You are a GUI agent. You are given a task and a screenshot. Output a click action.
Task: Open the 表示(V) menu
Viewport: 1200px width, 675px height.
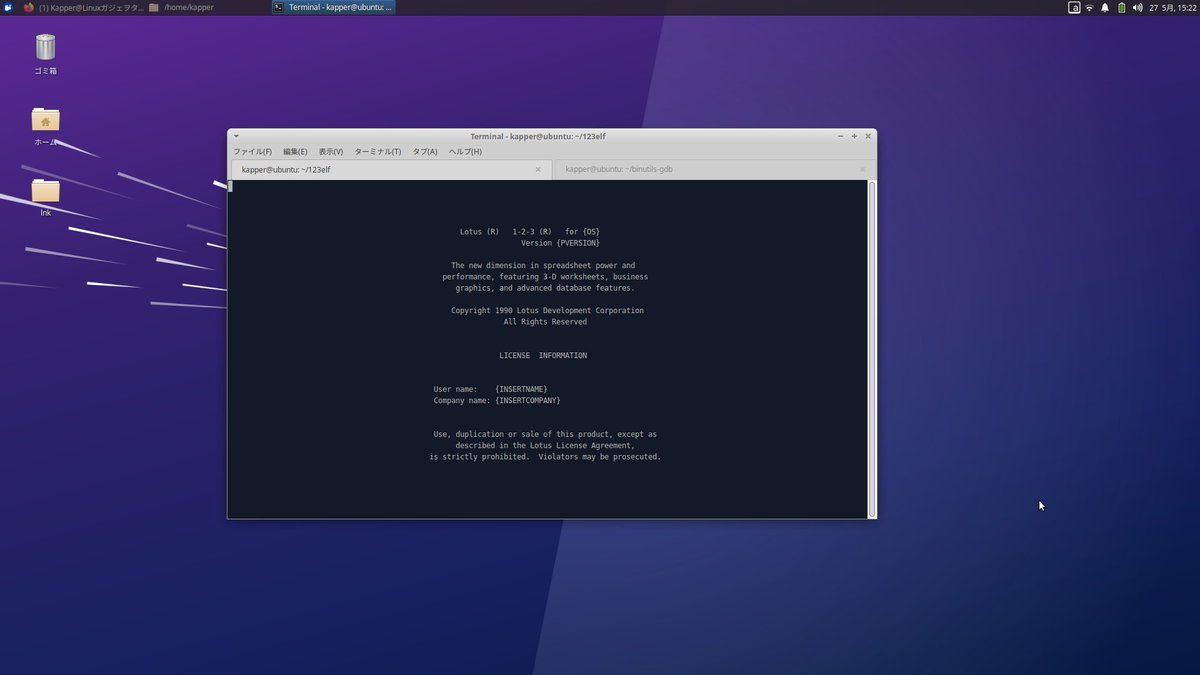tap(330, 152)
